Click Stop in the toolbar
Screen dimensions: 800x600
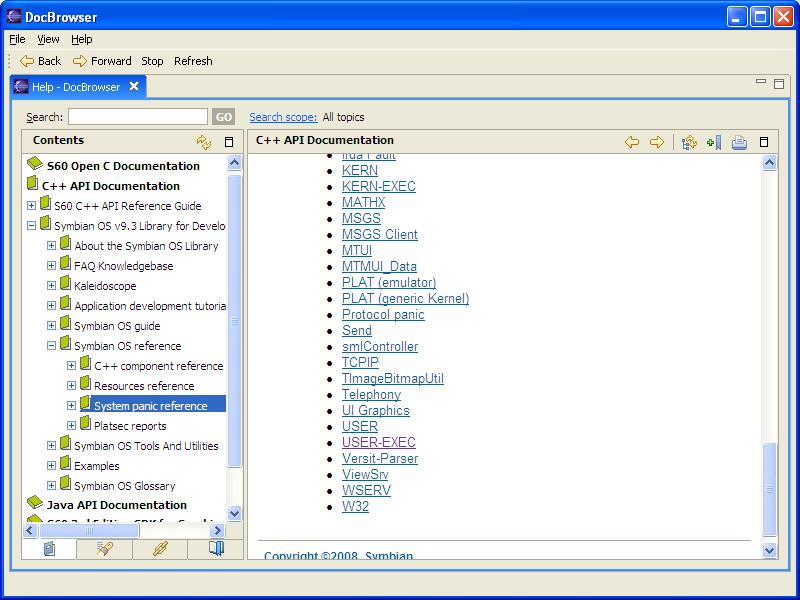pos(152,61)
